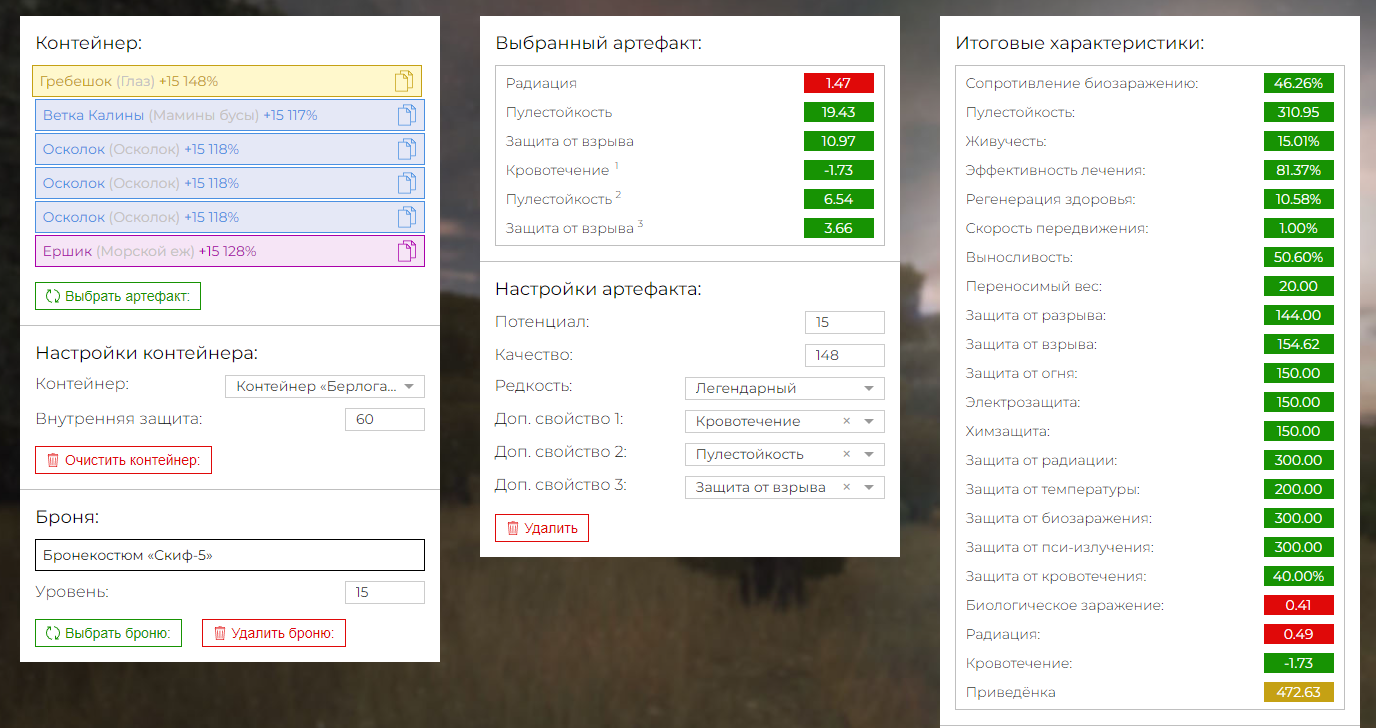This screenshot has width=1376, height=728.
Task: Click the total Защита от взрыва value 154.62
Action: point(1299,344)
